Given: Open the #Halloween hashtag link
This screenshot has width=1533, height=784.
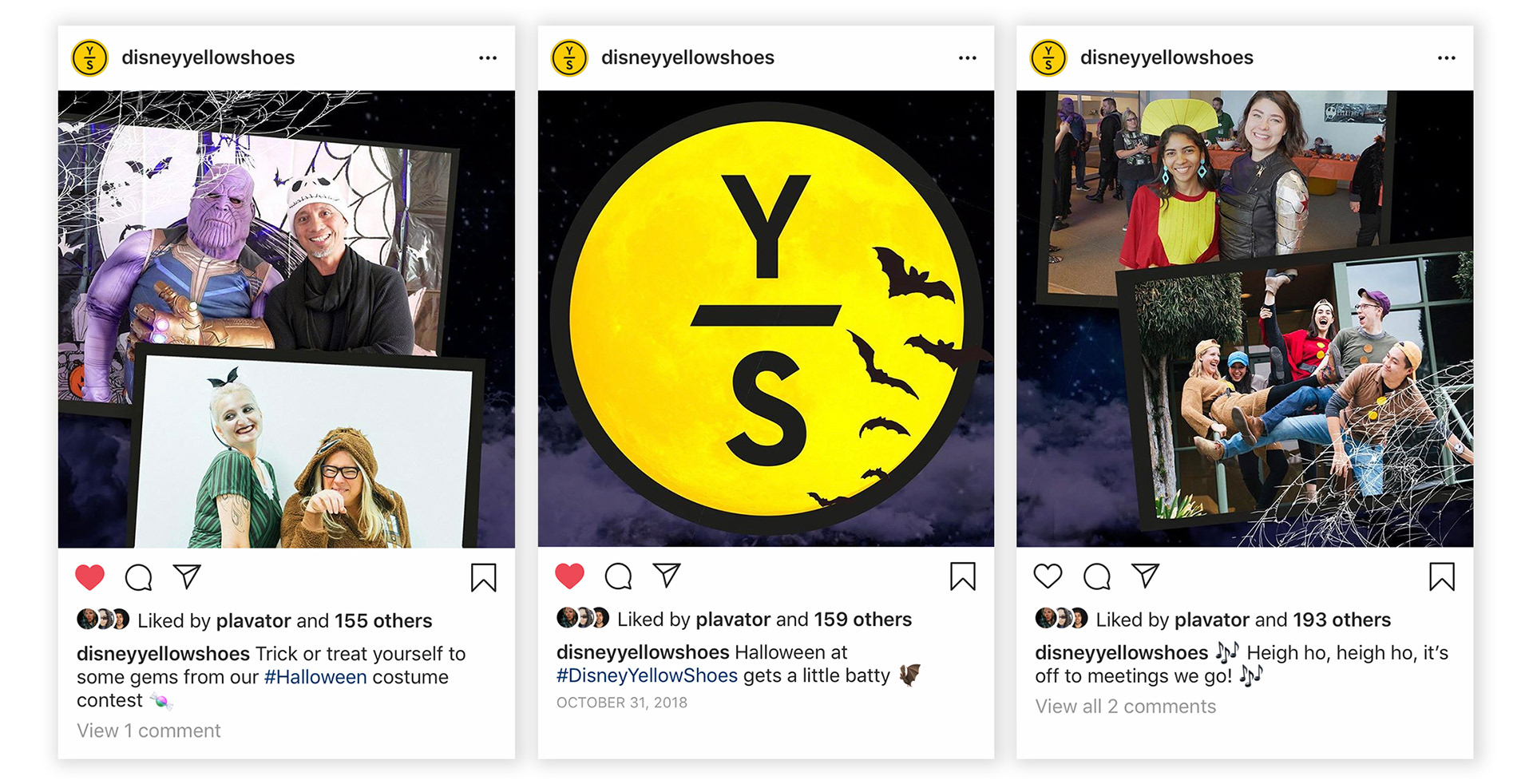Looking at the screenshot, I should 315,677.
